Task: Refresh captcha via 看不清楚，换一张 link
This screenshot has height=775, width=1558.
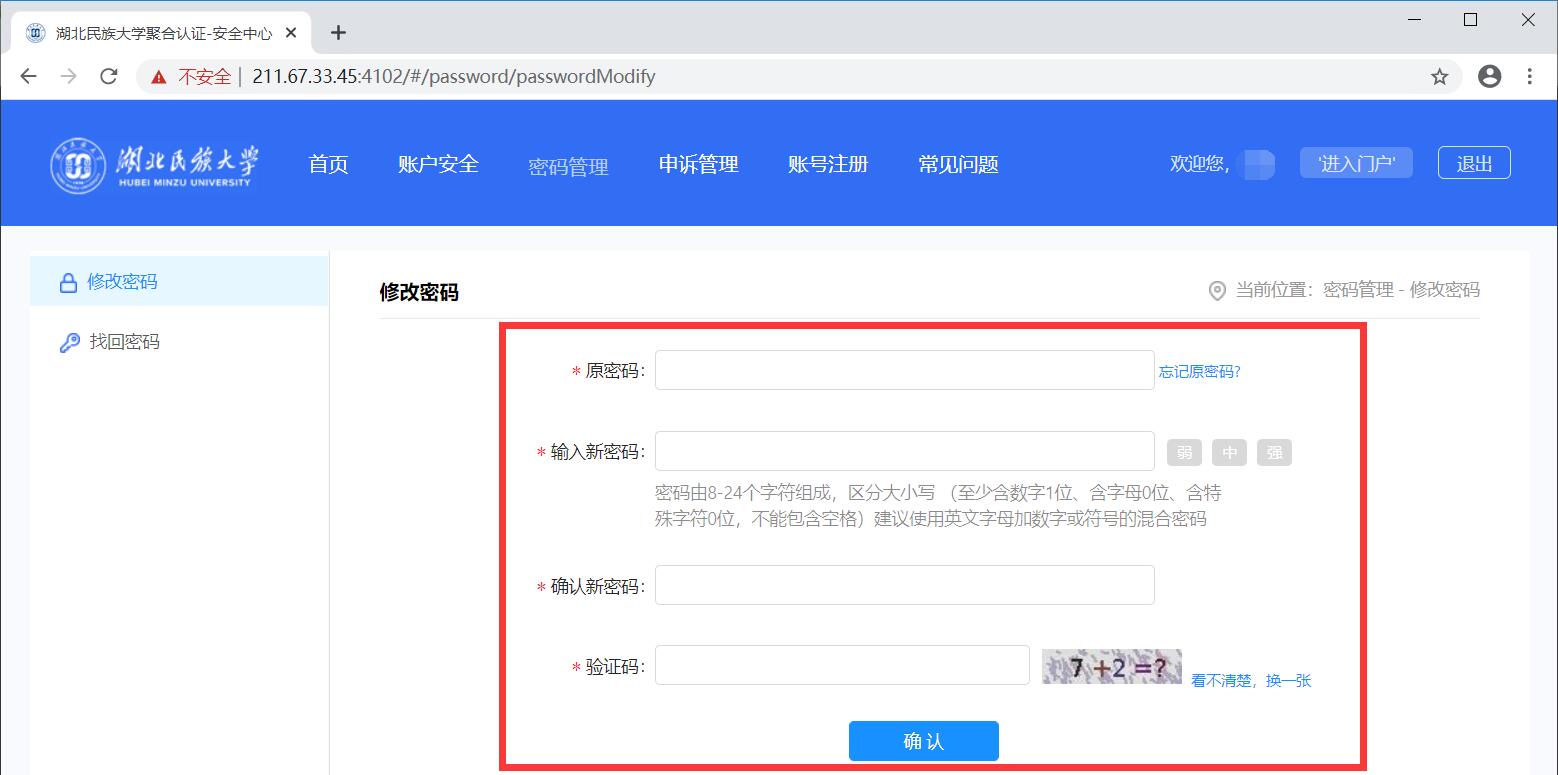Action: (x=1250, y=680)
